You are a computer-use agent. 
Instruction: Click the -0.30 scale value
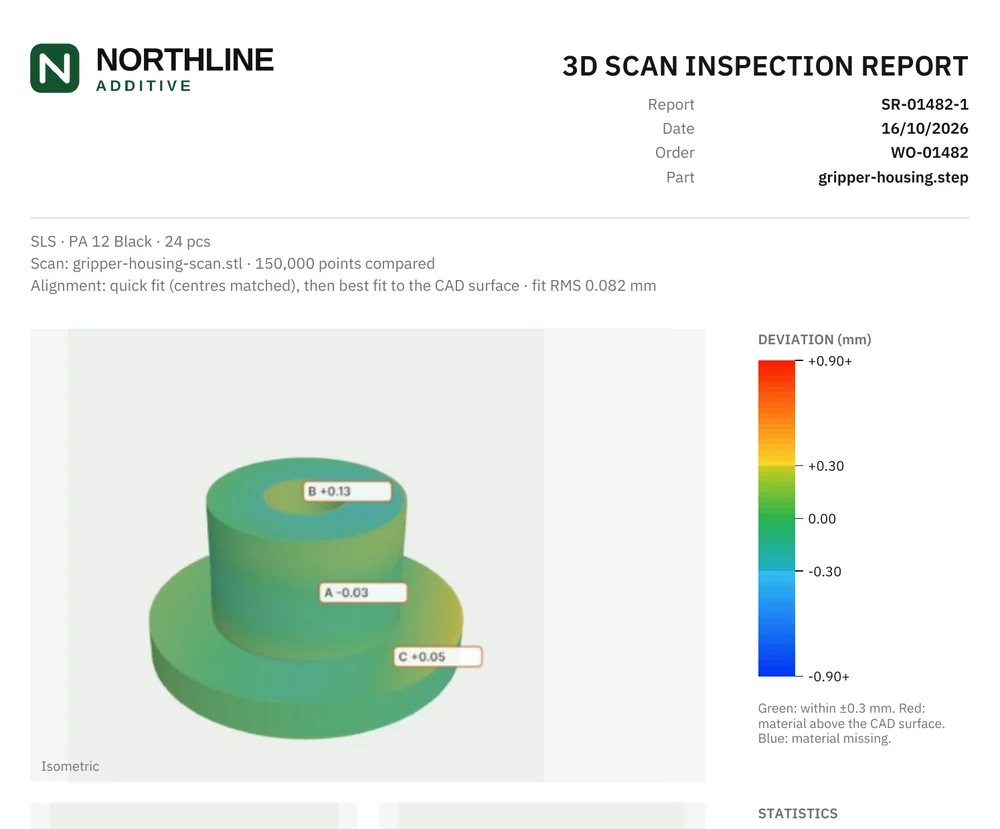(x=825, y=572)
